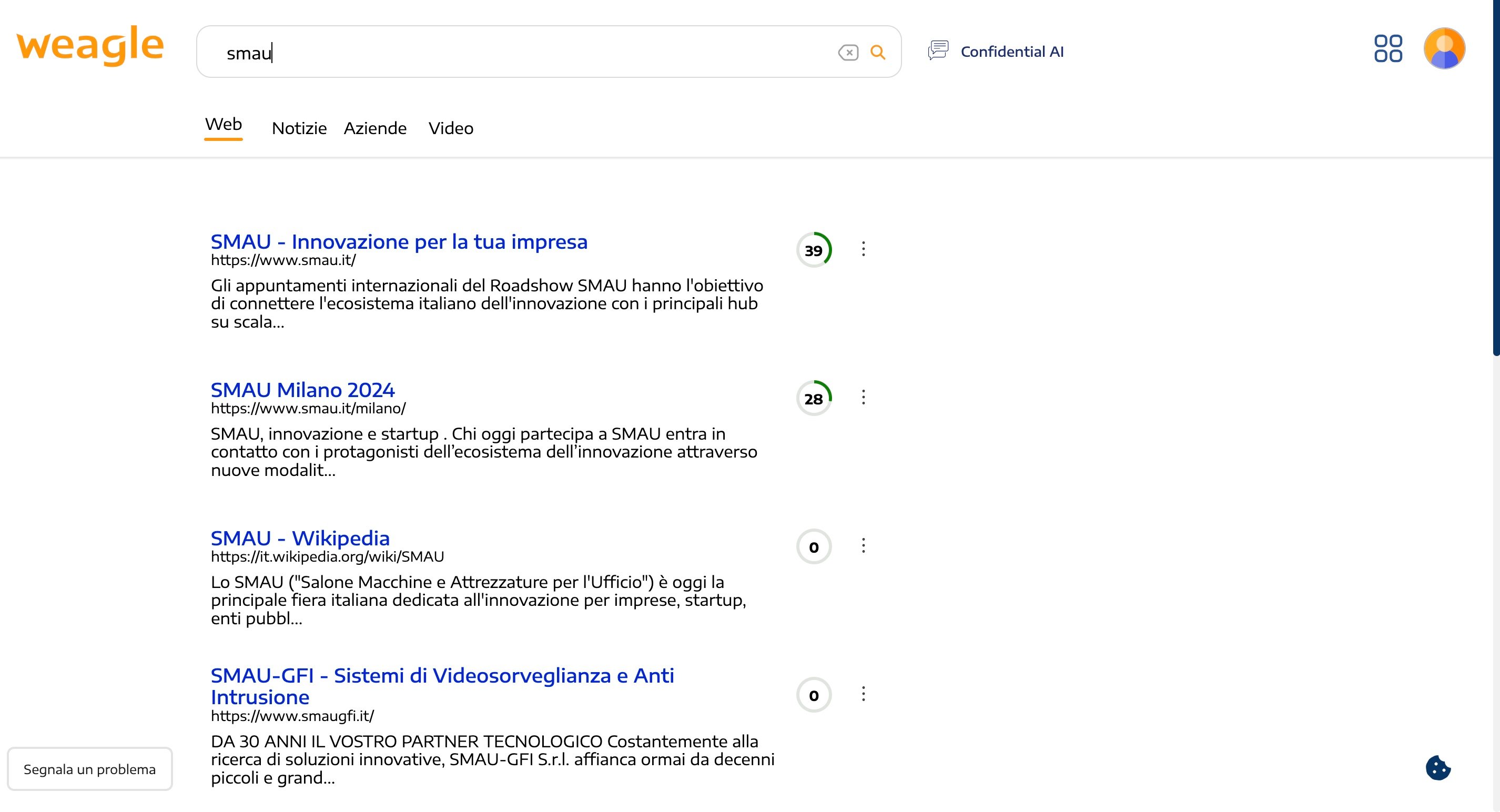Clear the search field with the X icon
The image size is (1500, 812).
click(848, 53)
